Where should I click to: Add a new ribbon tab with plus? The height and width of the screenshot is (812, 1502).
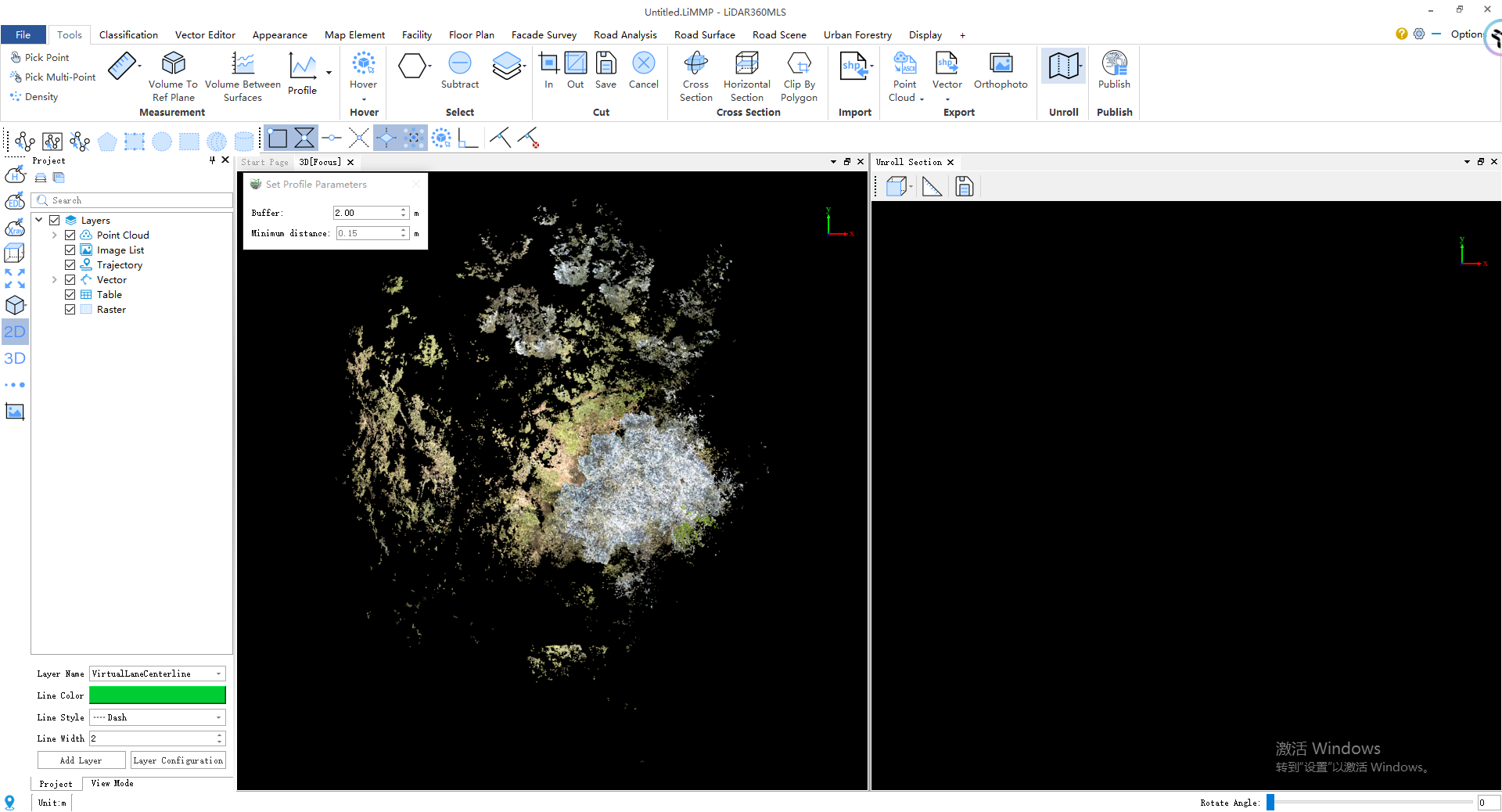(962, 35)
